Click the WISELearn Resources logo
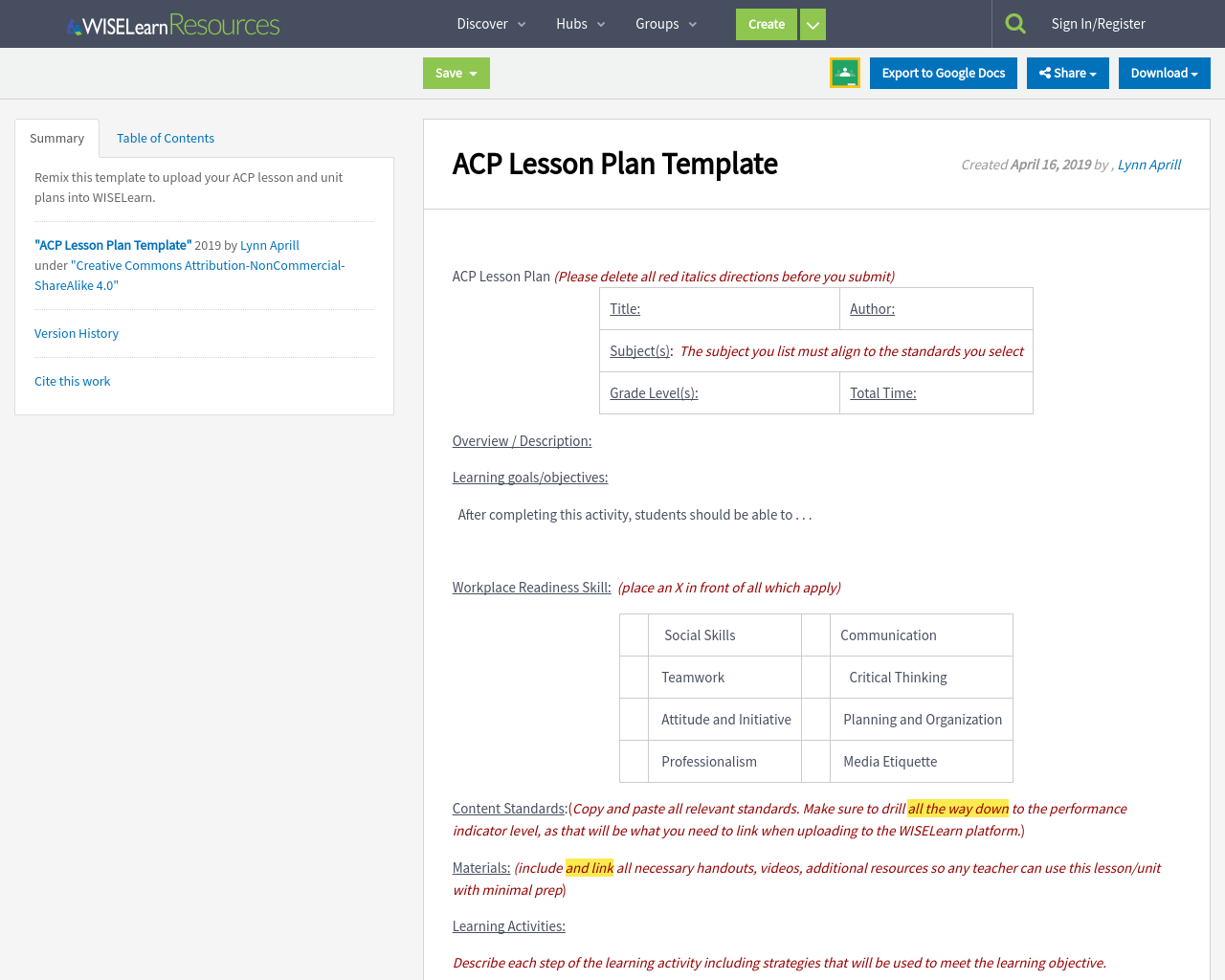The width and height of the screenshot is (1225, 980). pyautogui.click(x=172, y=23)
